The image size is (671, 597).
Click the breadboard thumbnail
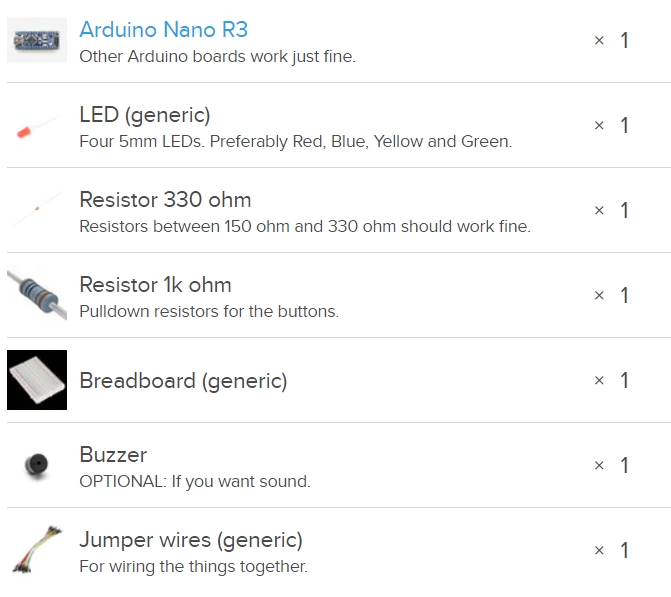coord(37,380)
